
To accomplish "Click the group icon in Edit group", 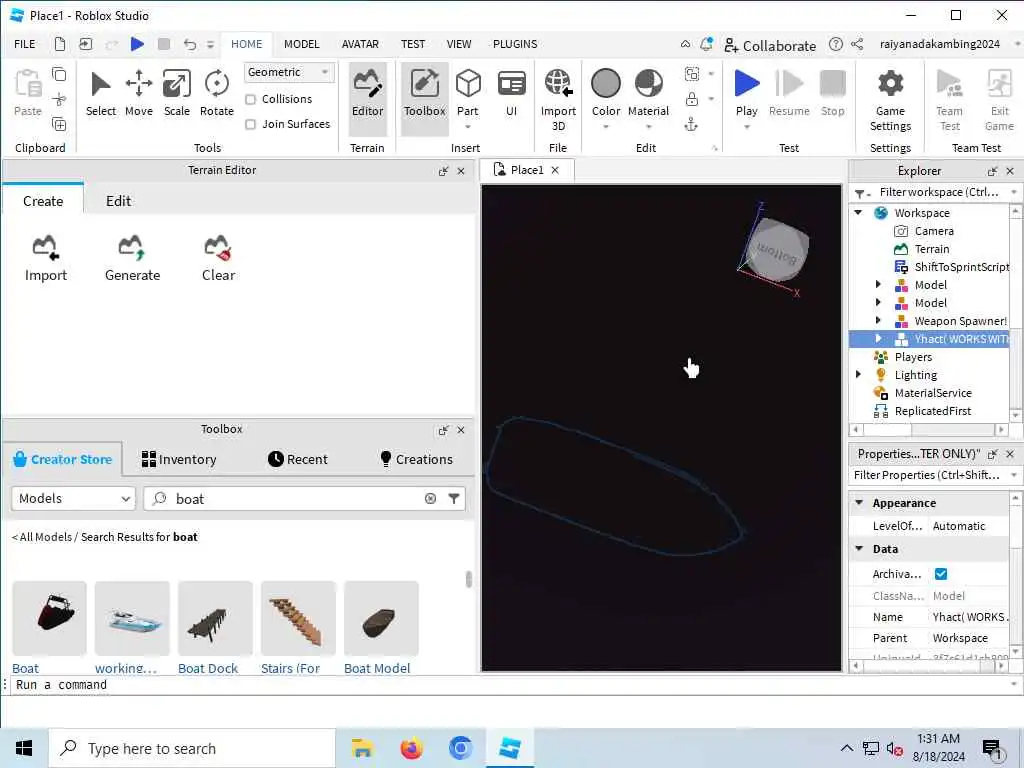I will pyautogui.click(x=691, y=74).
